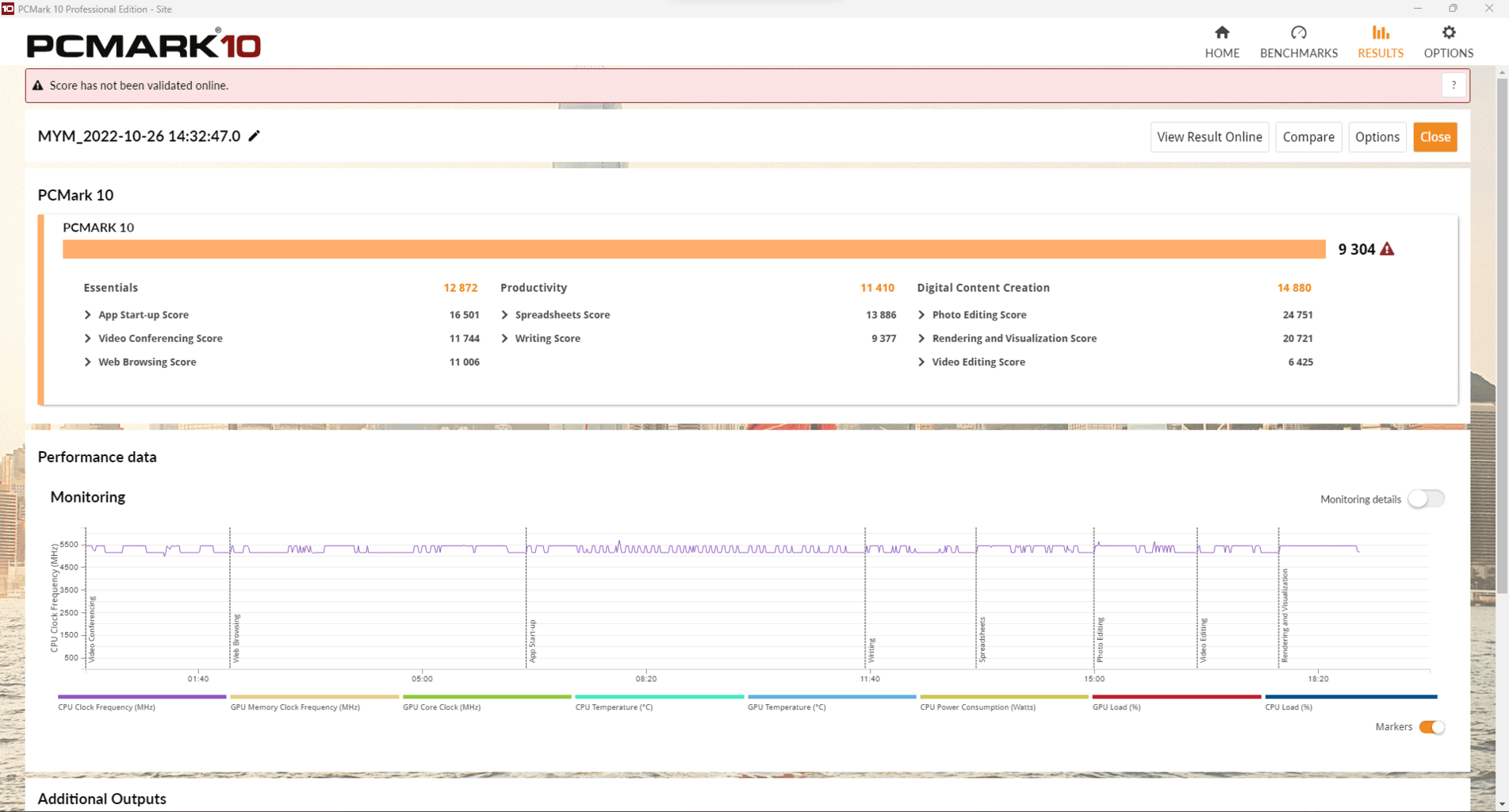
Task: Expand Photo Editing Score details
Action: pos(921,315)
